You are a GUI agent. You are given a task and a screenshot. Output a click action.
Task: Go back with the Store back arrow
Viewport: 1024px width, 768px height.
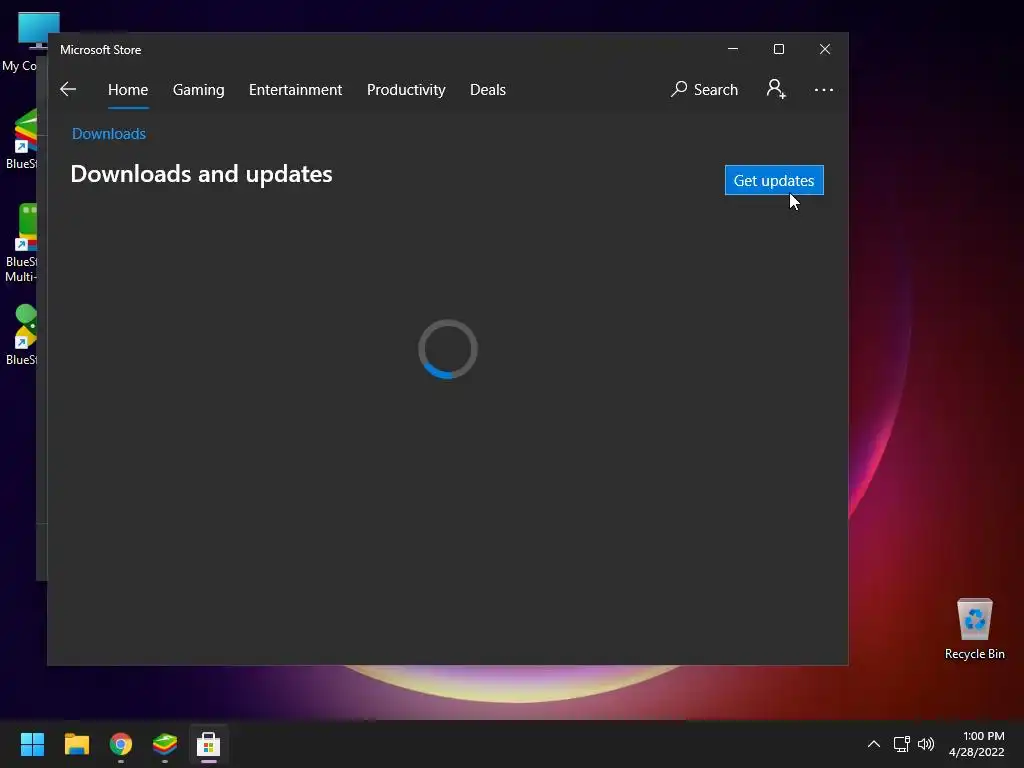point(68,89)
